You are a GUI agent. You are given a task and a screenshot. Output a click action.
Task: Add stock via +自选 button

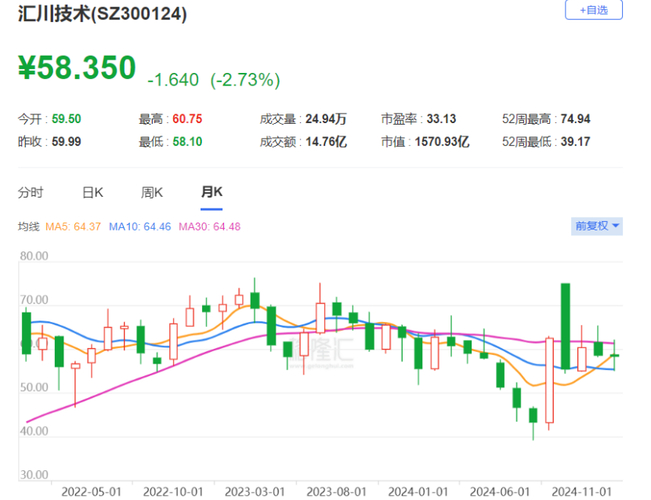[x=594, y=10]
